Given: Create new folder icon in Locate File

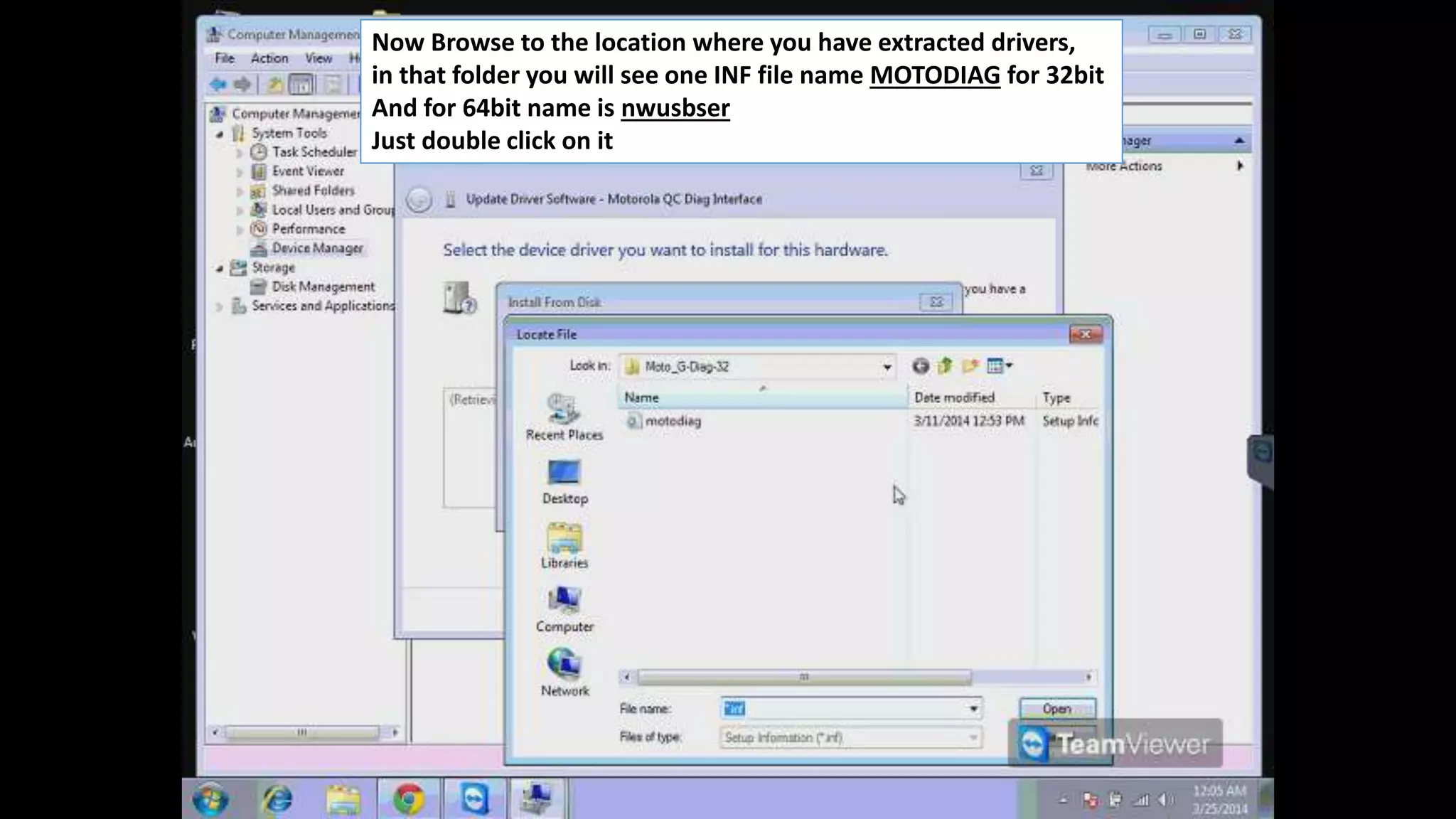Looking at the screenshot, I should [x=970, y=366].
